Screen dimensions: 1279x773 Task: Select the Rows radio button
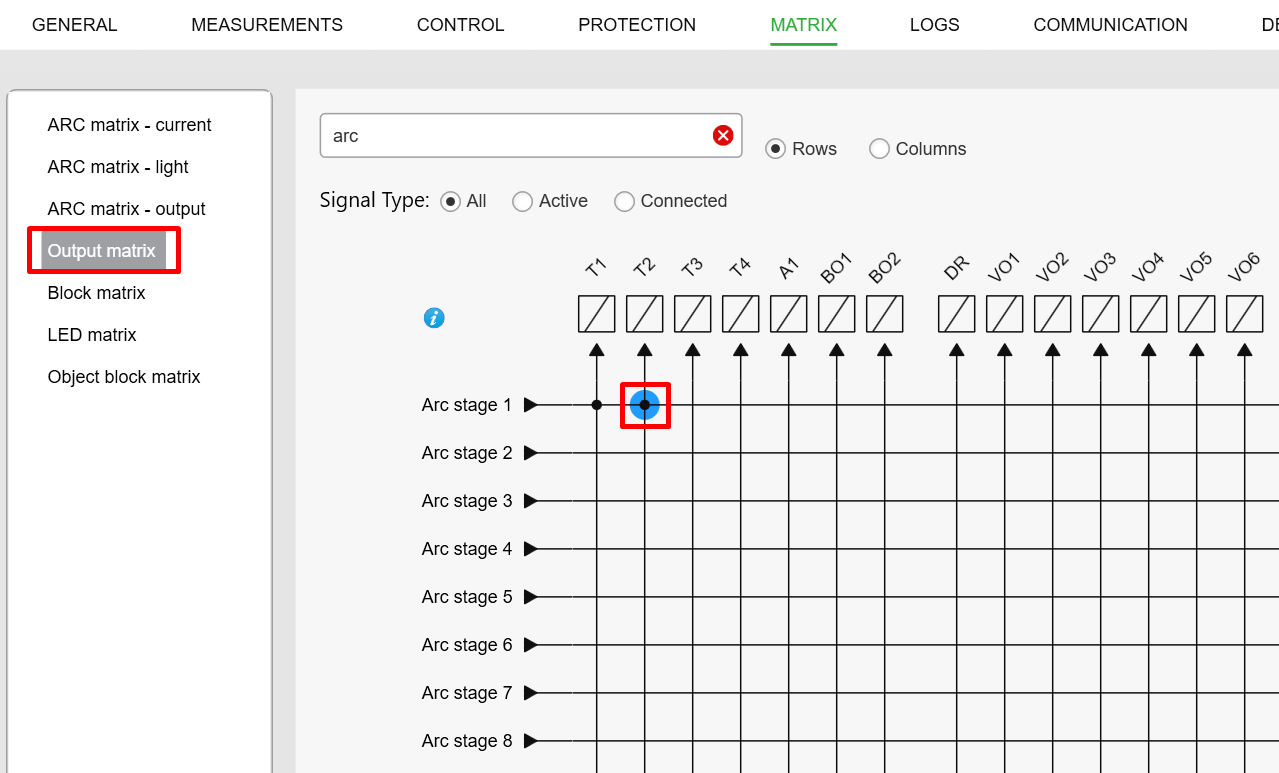pos(775,149)
